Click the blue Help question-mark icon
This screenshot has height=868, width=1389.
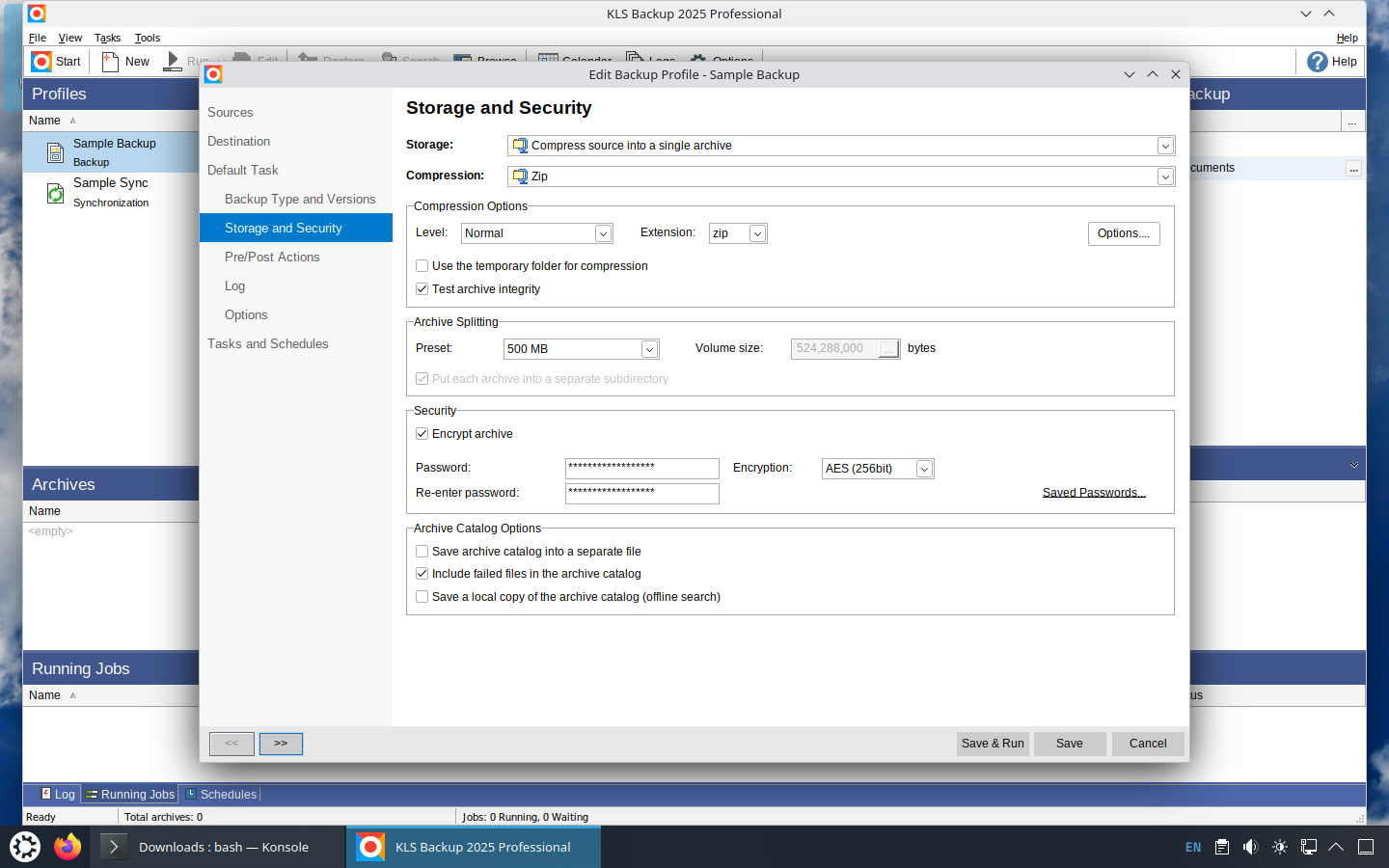(x=1317, y=62)
